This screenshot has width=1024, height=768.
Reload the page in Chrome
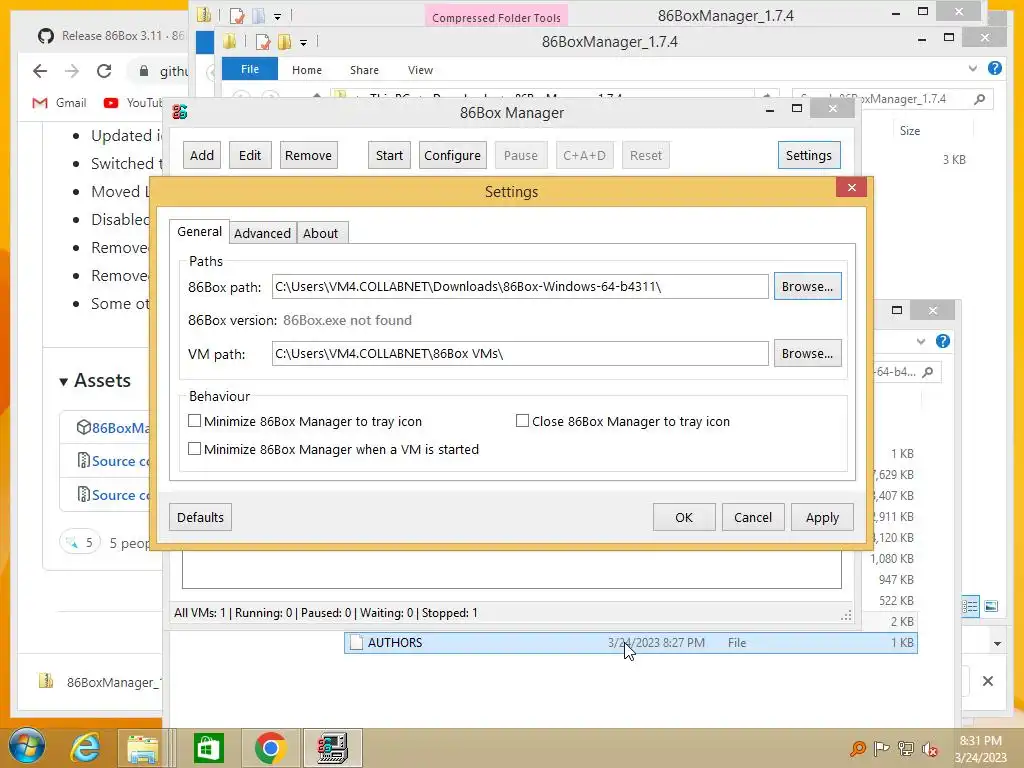pyautogui.click(x=104, y=71)
